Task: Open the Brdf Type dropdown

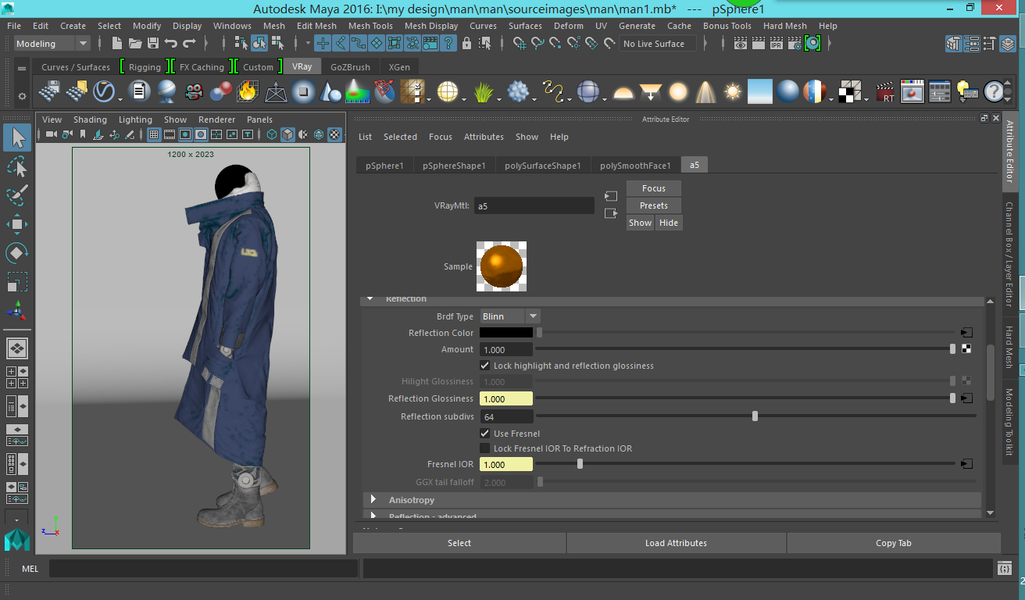Action: pos(509,316)
